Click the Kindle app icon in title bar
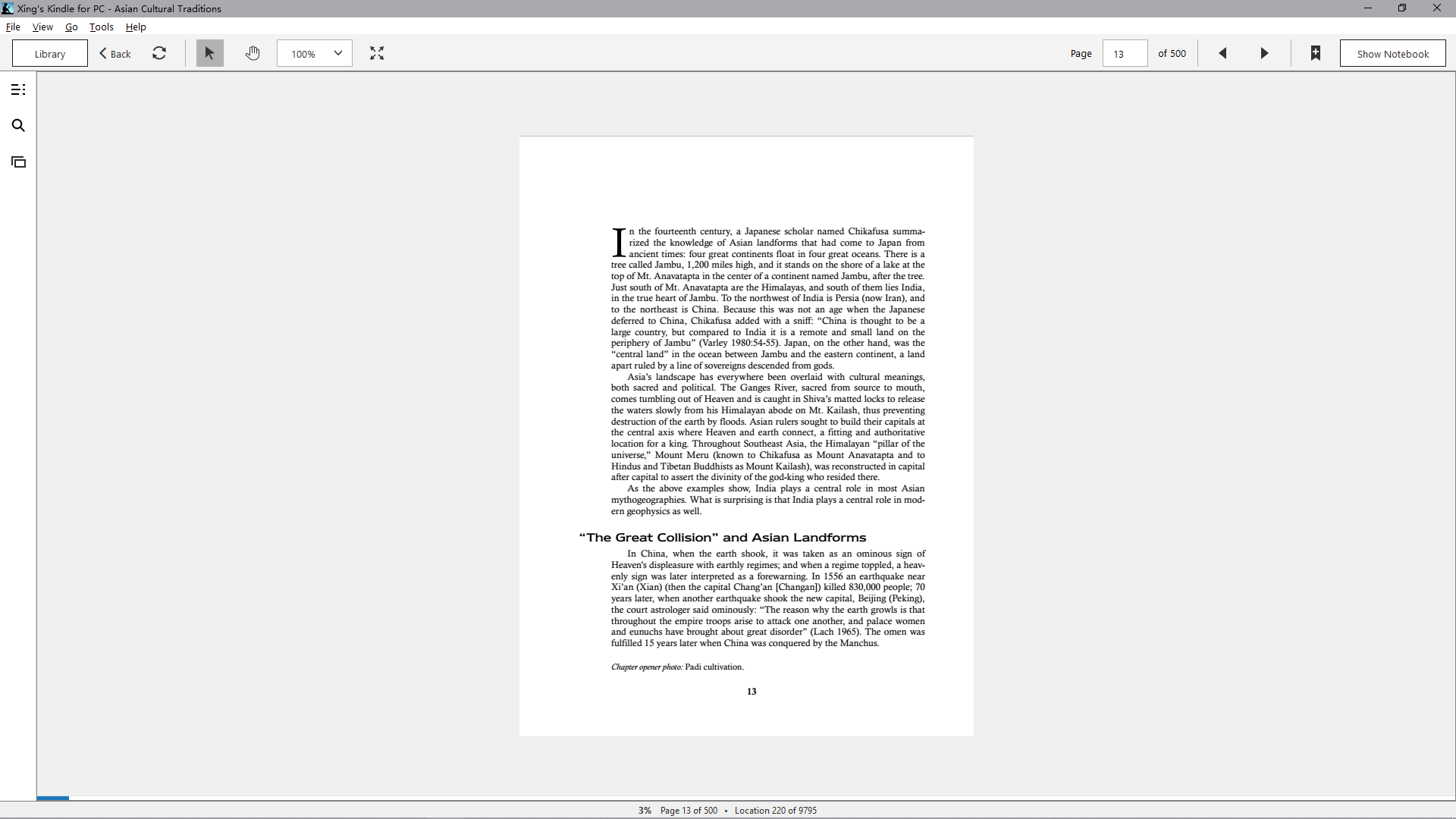 coord(8,8)
